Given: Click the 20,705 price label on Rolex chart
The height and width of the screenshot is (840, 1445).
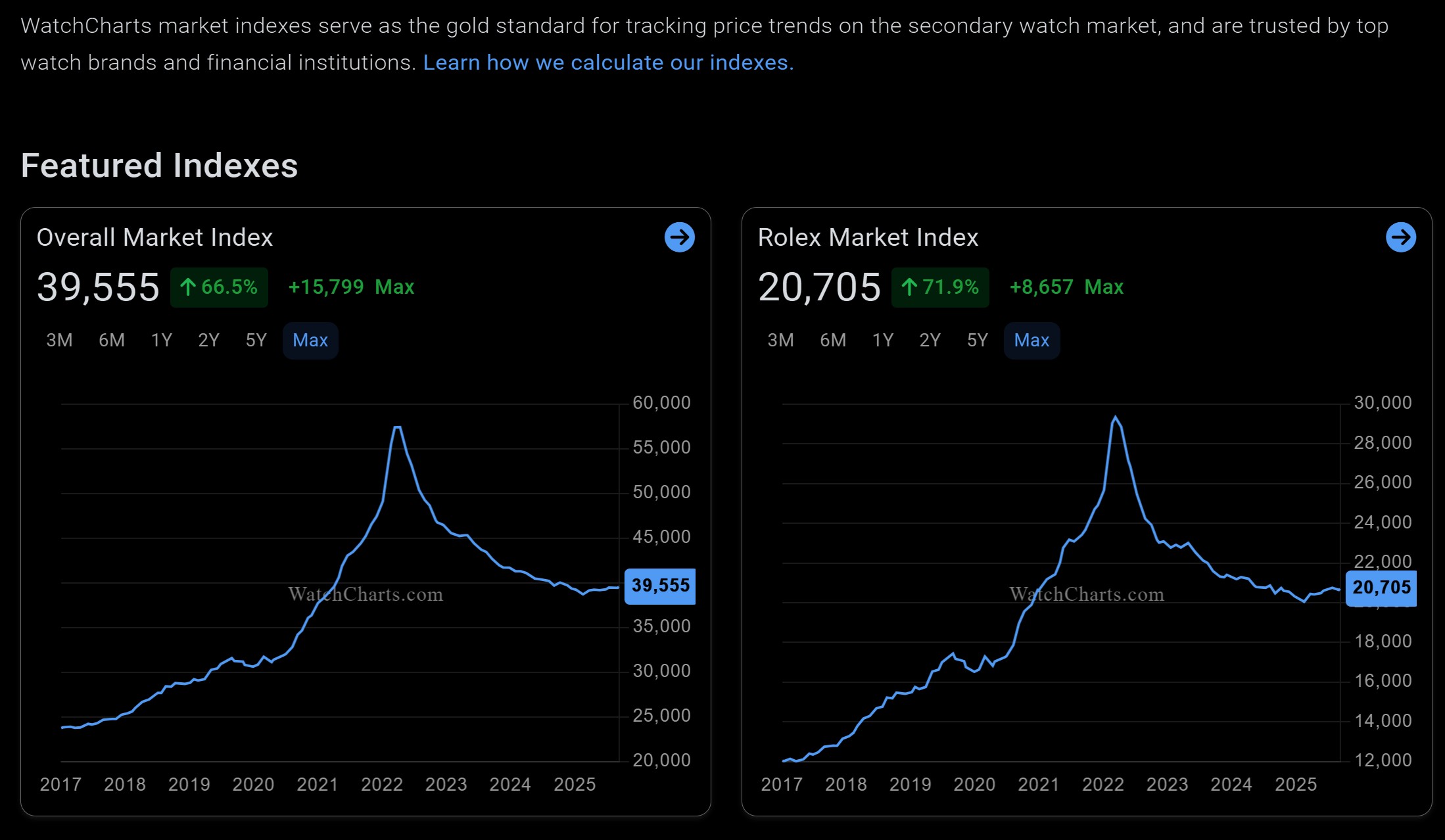Looking at the screenshot, I should pos(1381,588).
